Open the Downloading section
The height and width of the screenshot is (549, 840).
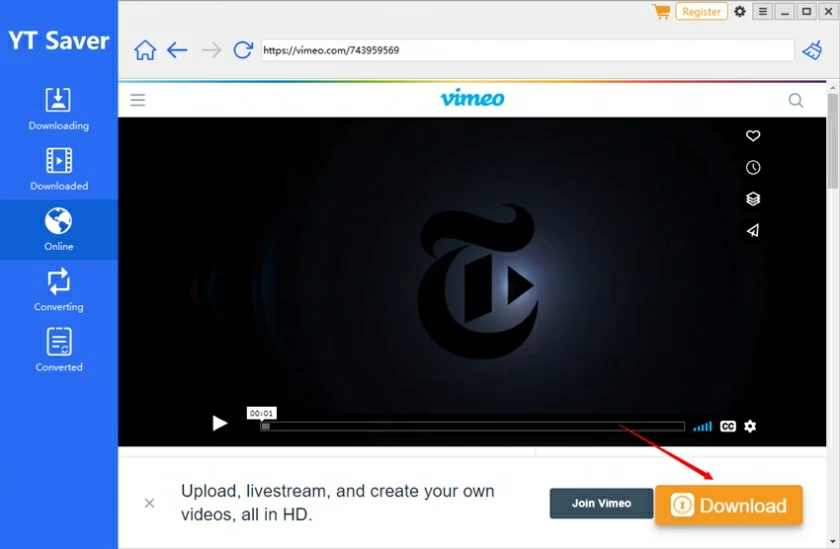pyautogui.click(x=58, y=109)
